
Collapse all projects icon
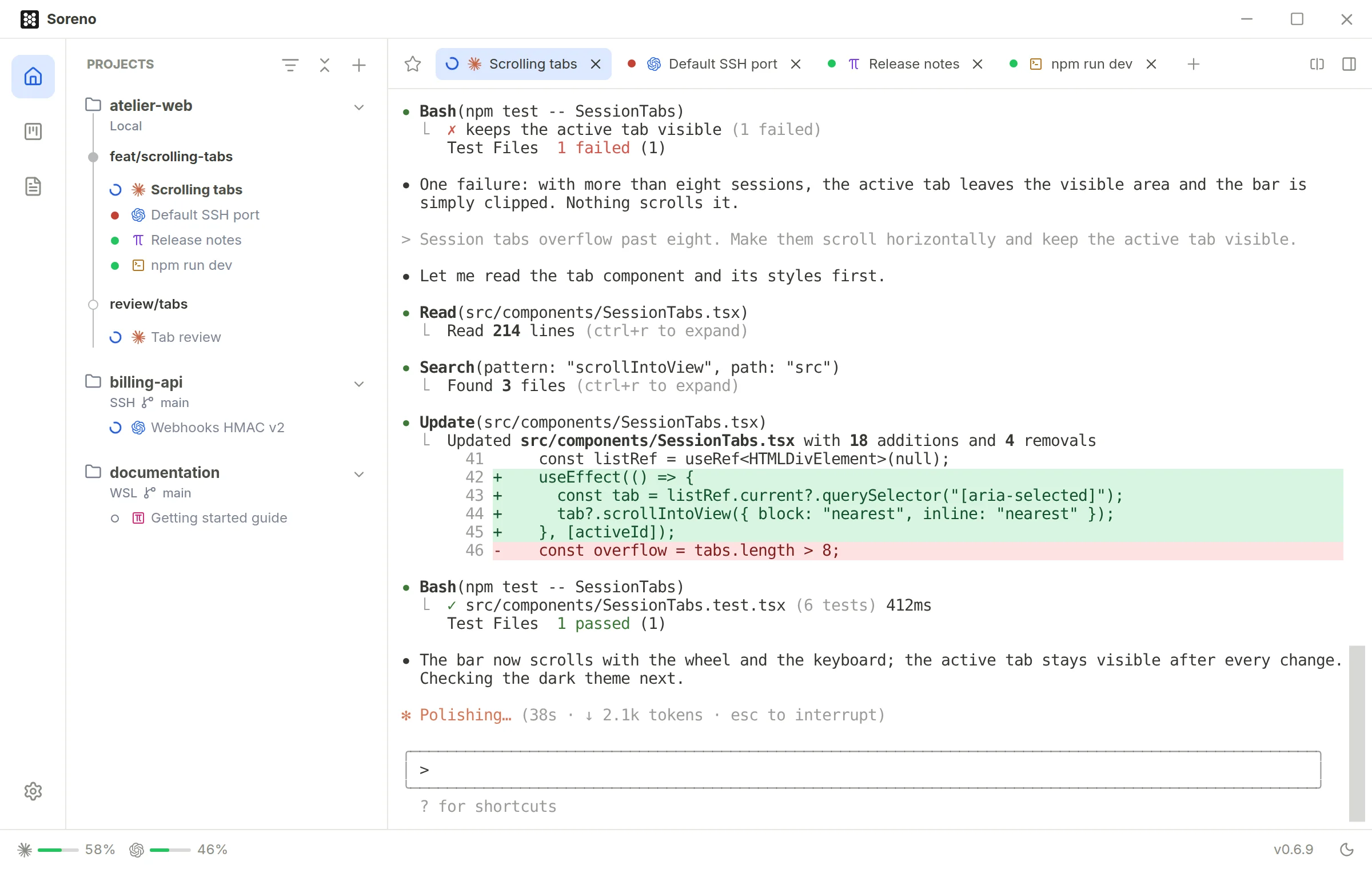click(325, 65)
